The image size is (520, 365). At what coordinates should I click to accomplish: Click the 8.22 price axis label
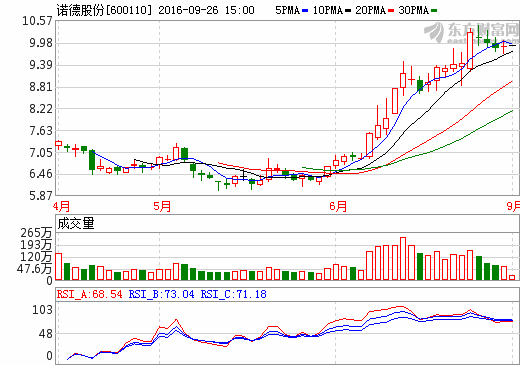(41, 109)
